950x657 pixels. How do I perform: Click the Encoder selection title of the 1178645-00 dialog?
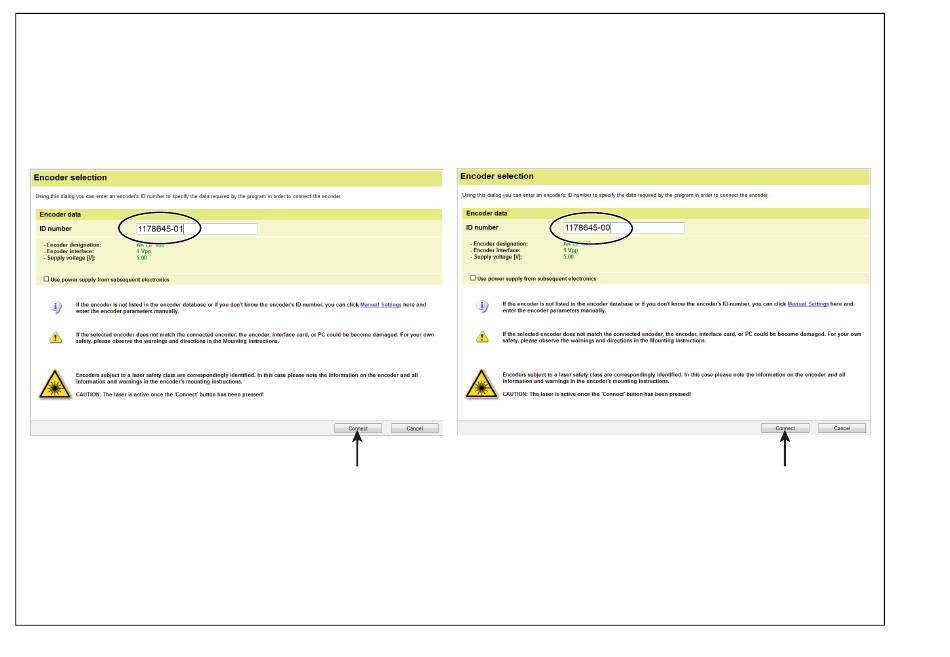pyautogui.click(x=497, y=176)
